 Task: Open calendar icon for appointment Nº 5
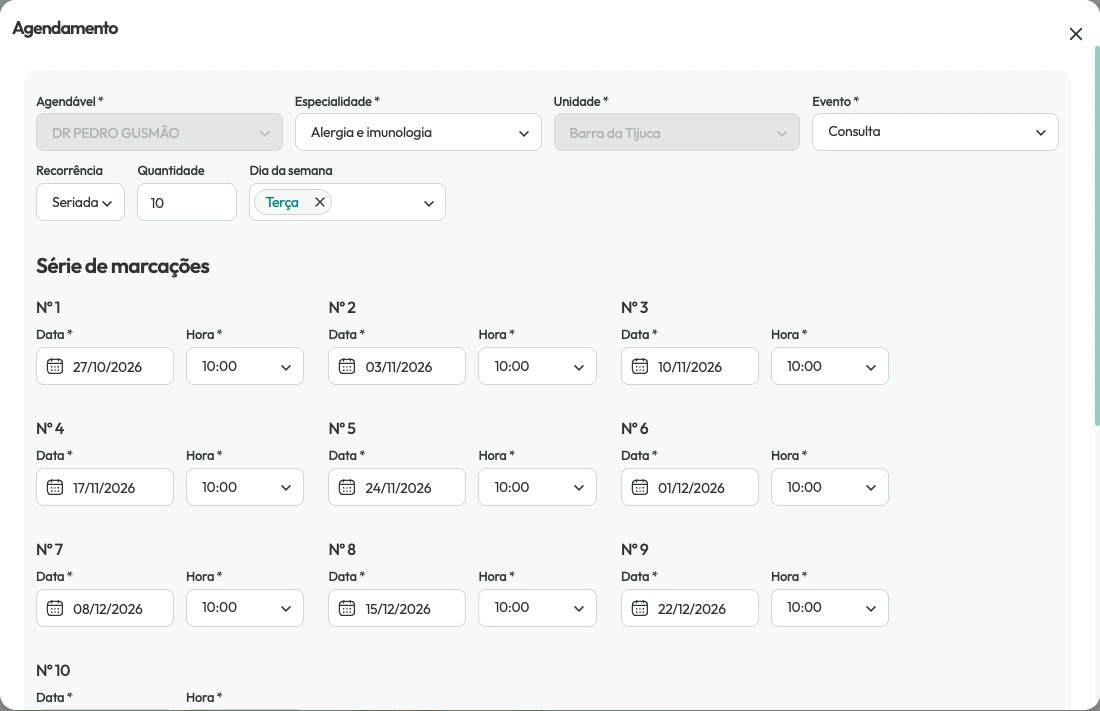point(347,487)
